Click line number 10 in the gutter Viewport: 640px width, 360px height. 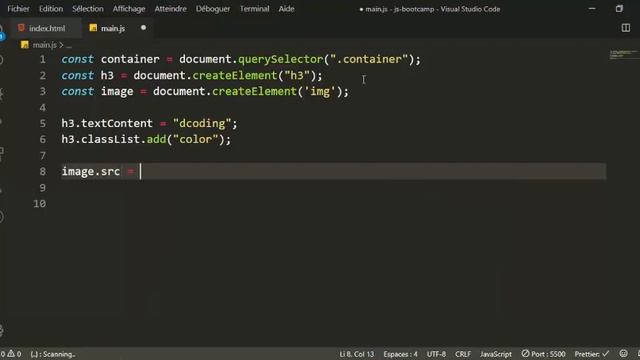coord(40,204)
